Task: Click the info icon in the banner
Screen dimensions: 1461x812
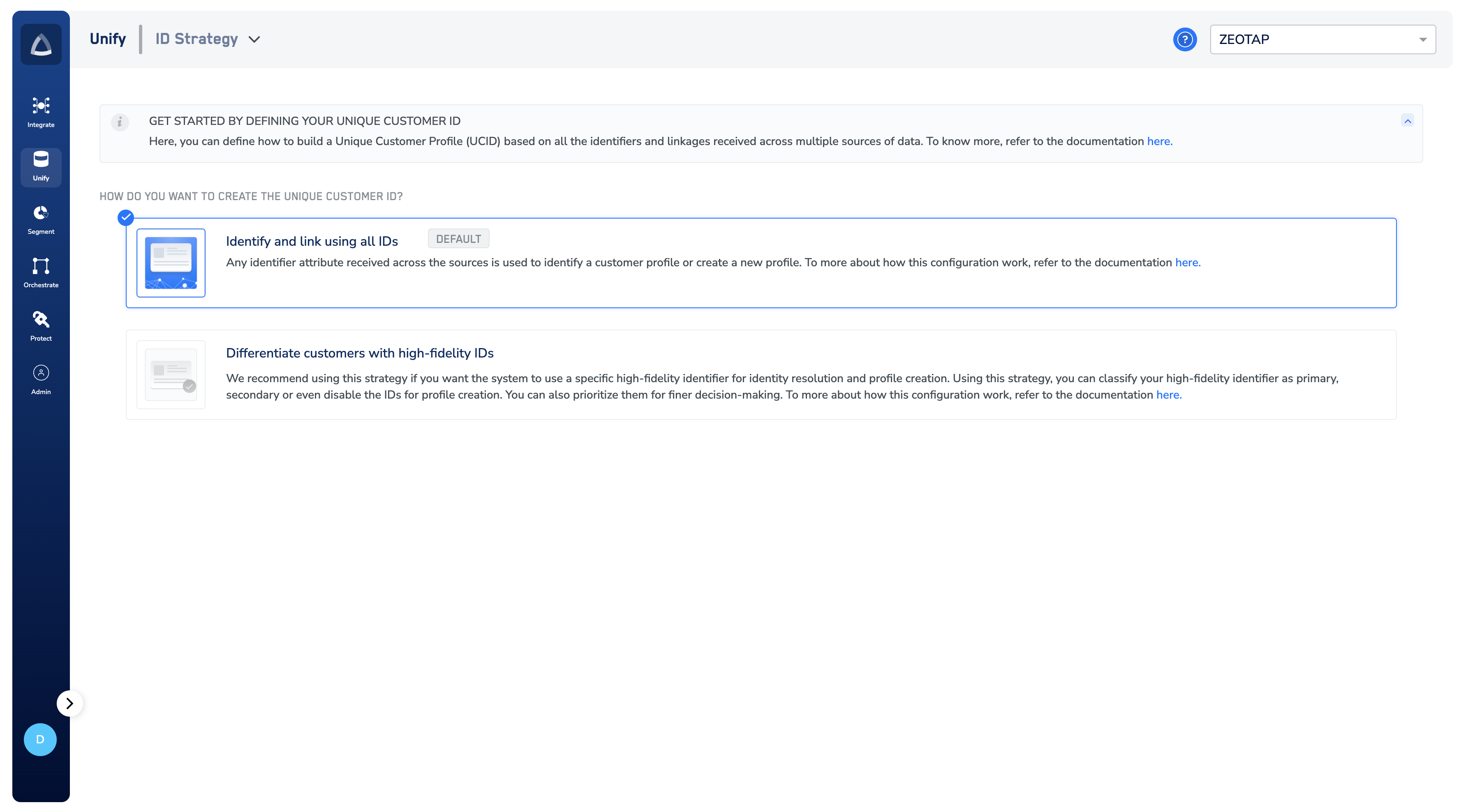Action: coord(120,122)
